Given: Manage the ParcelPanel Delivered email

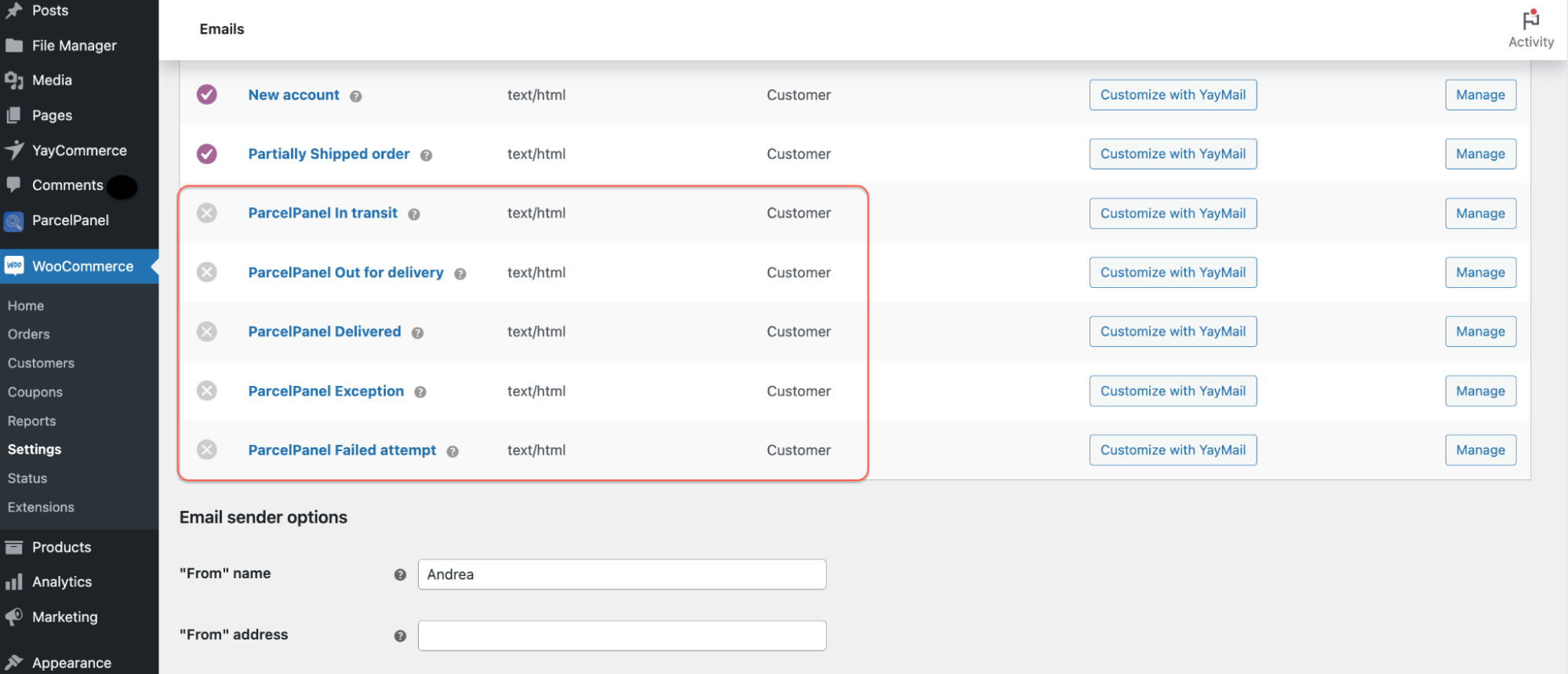Looking at the screenshot, I should [1481, 331].
